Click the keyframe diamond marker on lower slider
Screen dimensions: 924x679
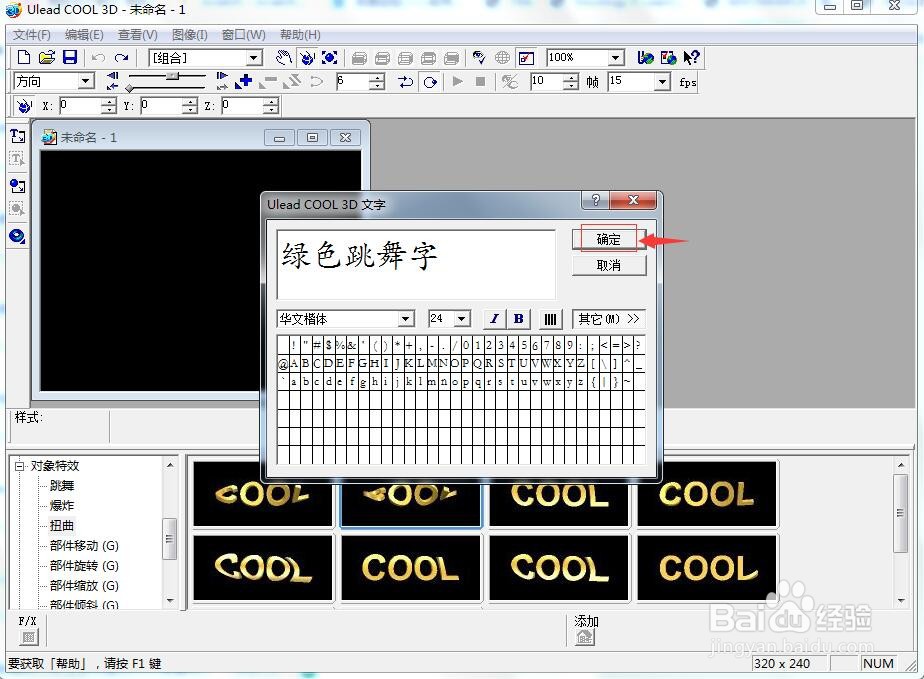click(x=128, y=88)
